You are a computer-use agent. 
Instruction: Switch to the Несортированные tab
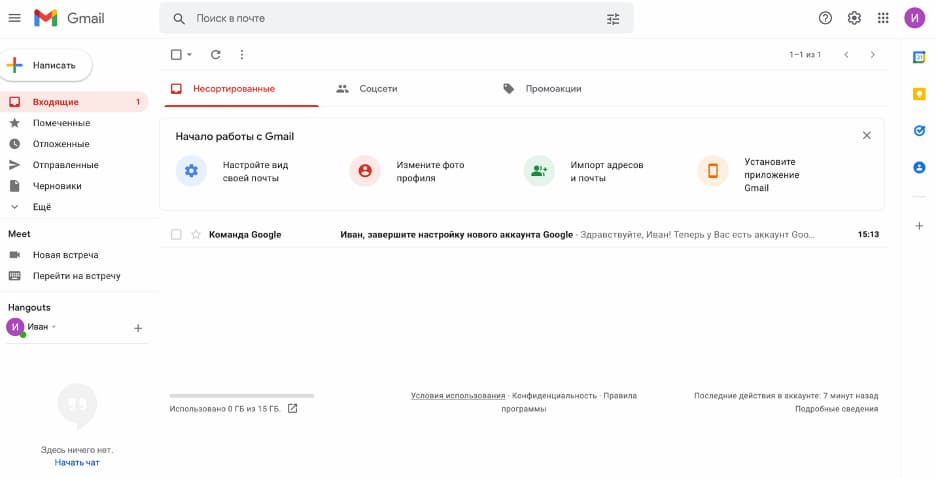(241, 89)
